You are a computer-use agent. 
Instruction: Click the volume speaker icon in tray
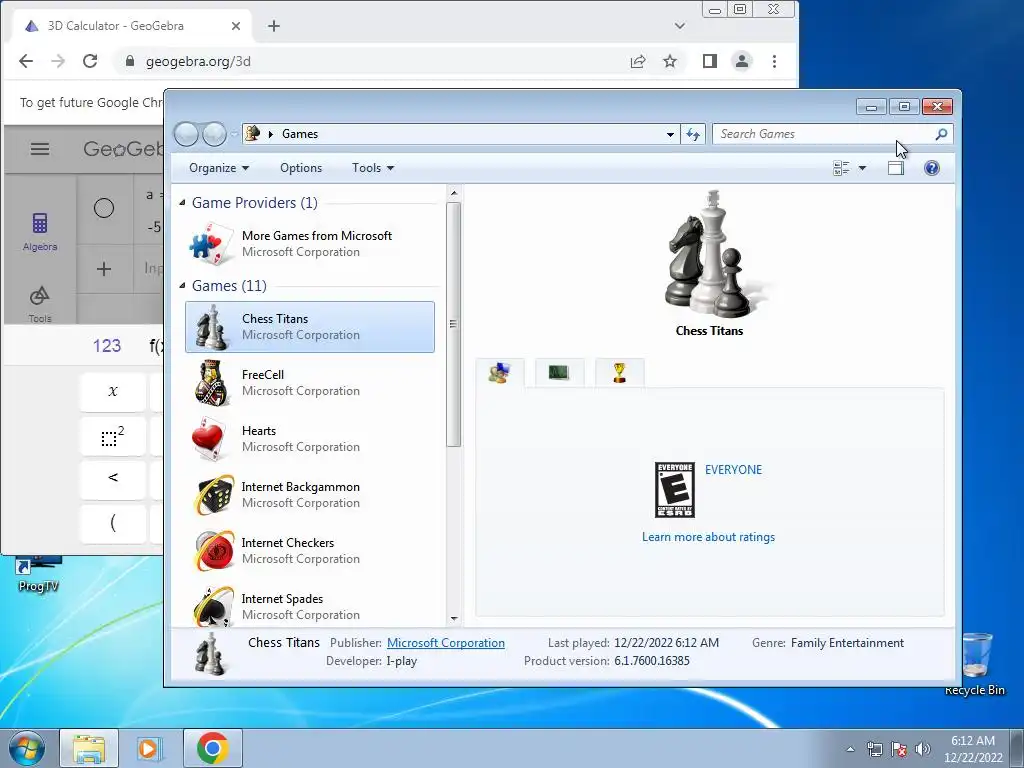click(x=923, y=749)
